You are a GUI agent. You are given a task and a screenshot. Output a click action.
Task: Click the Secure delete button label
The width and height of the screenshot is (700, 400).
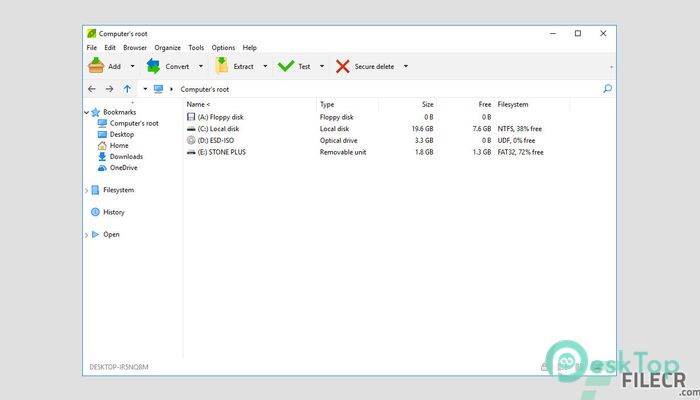click(374, 67)
